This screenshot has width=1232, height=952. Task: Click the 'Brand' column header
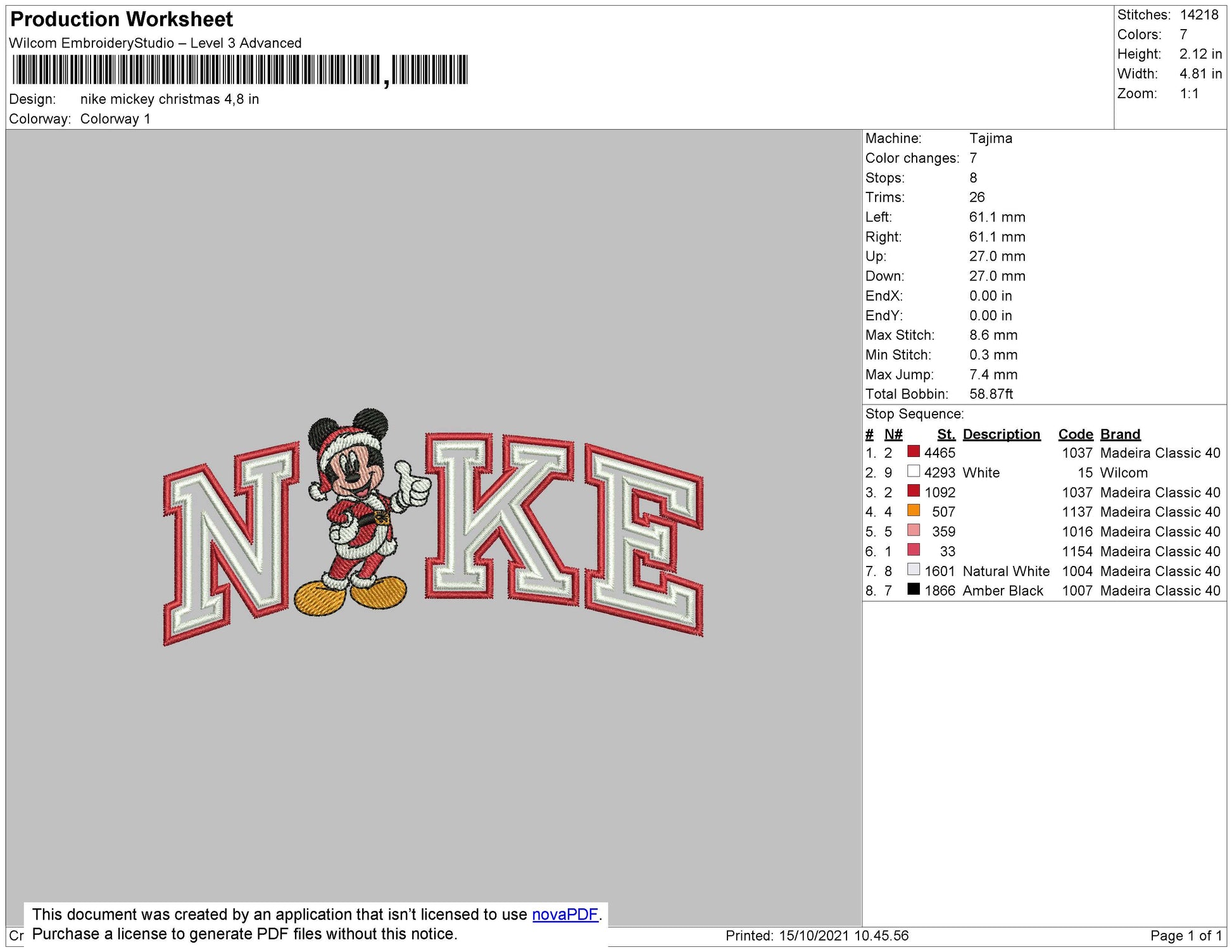click(1120, 434)
